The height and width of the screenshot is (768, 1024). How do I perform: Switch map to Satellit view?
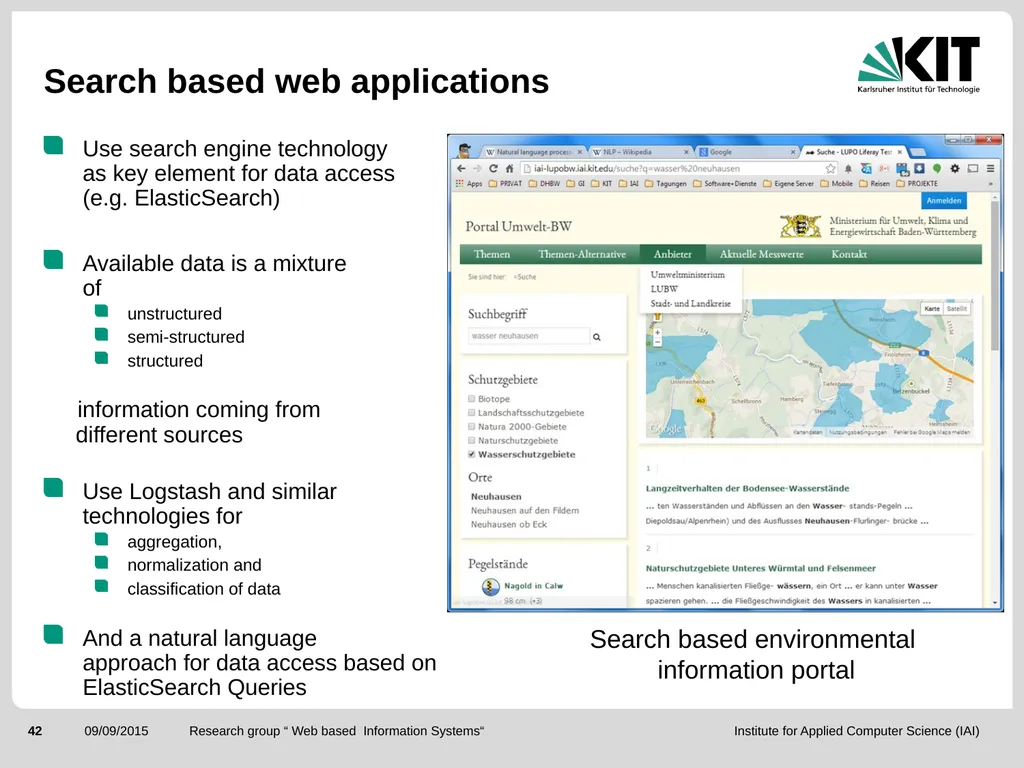(957, 308)
